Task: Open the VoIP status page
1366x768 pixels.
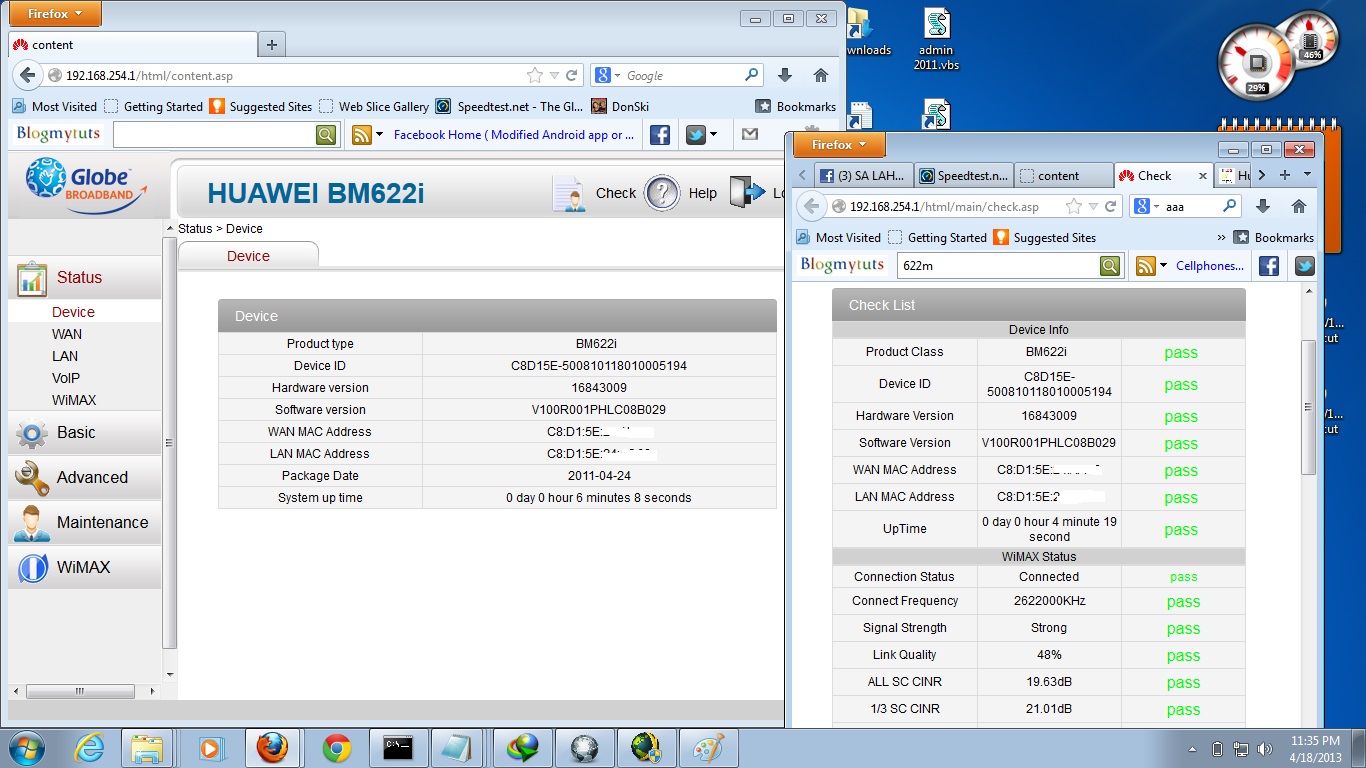Action: (x=66, y=378)
